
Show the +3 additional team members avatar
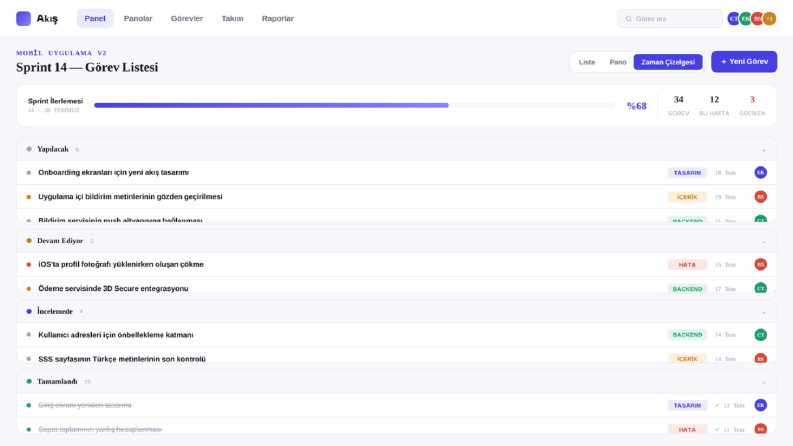click(x=769, y=19)
